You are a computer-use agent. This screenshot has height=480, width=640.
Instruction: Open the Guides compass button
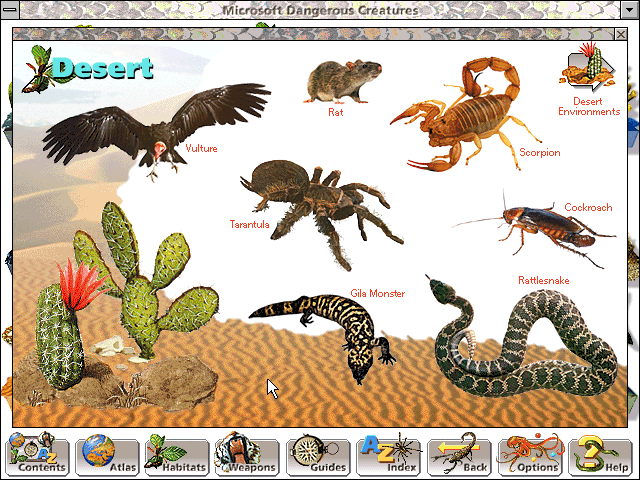[318, 455]
